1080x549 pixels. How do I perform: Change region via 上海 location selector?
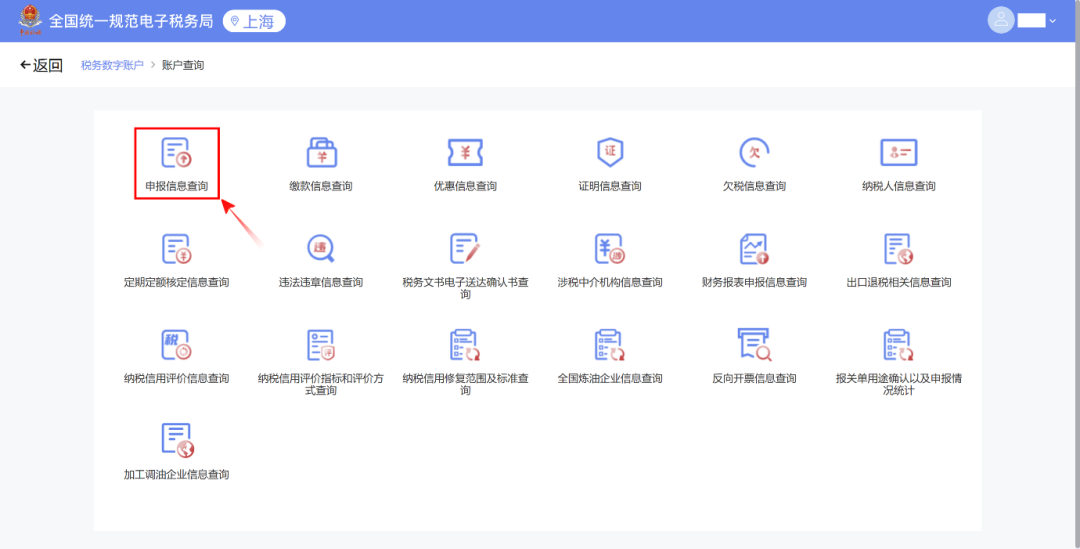point(254,21)
